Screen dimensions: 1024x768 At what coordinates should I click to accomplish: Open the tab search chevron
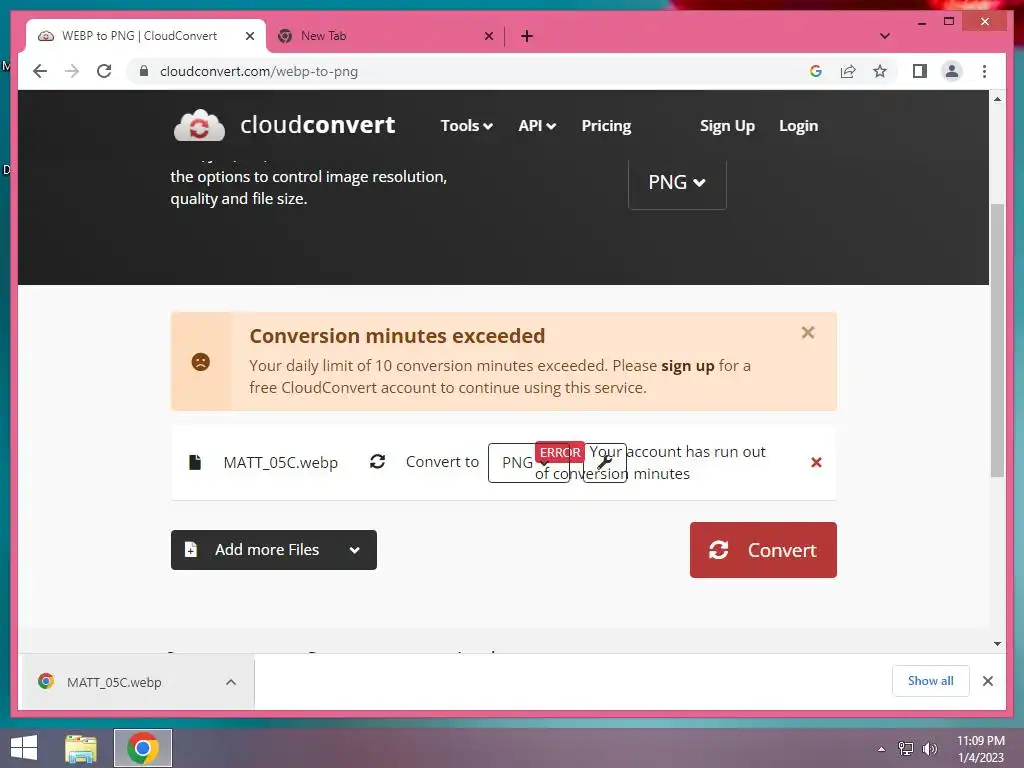pyautogui.click(x=885, y=36)
